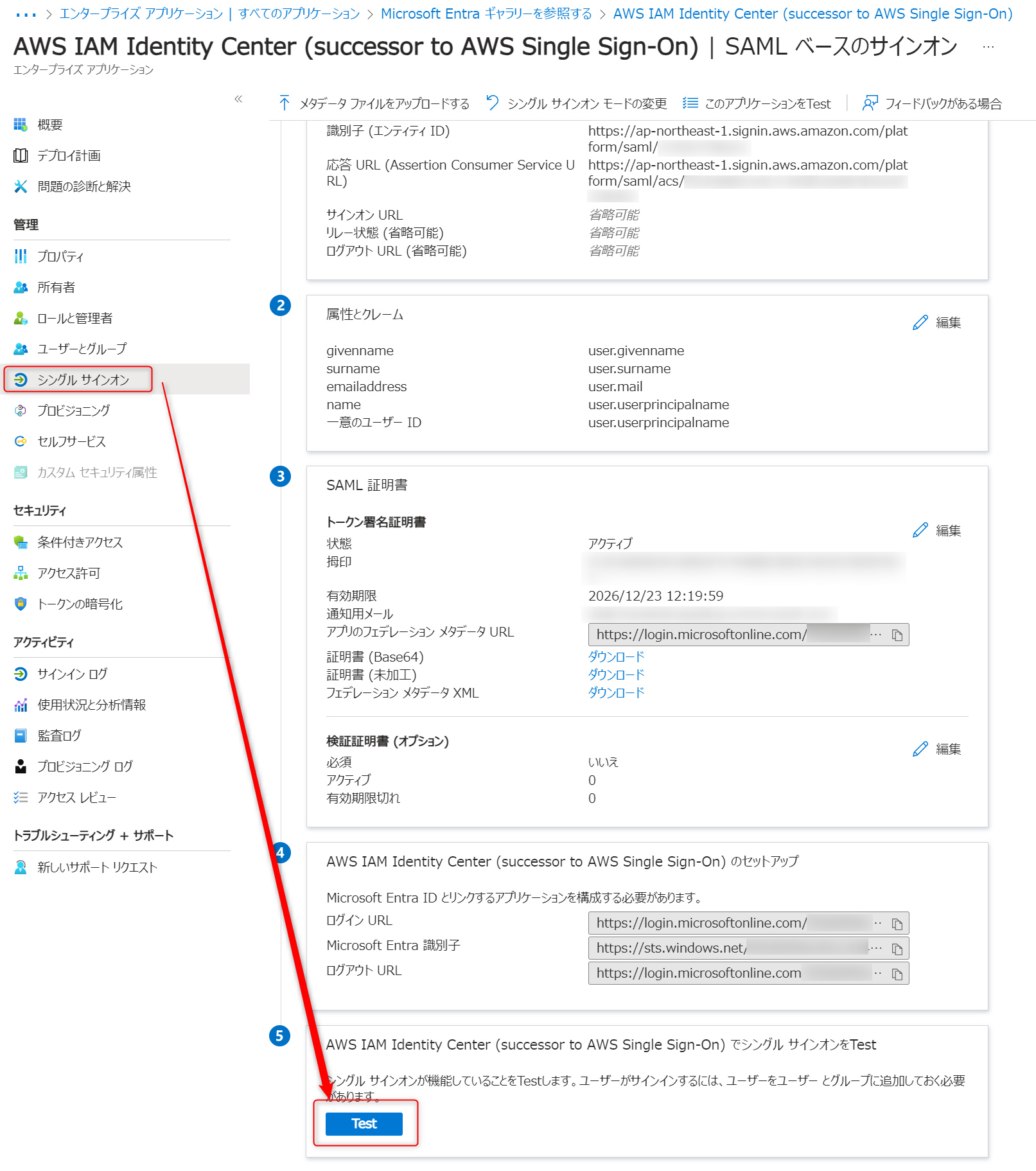Expand the breadcrumb ellipsis

click(x=26, y=14)
